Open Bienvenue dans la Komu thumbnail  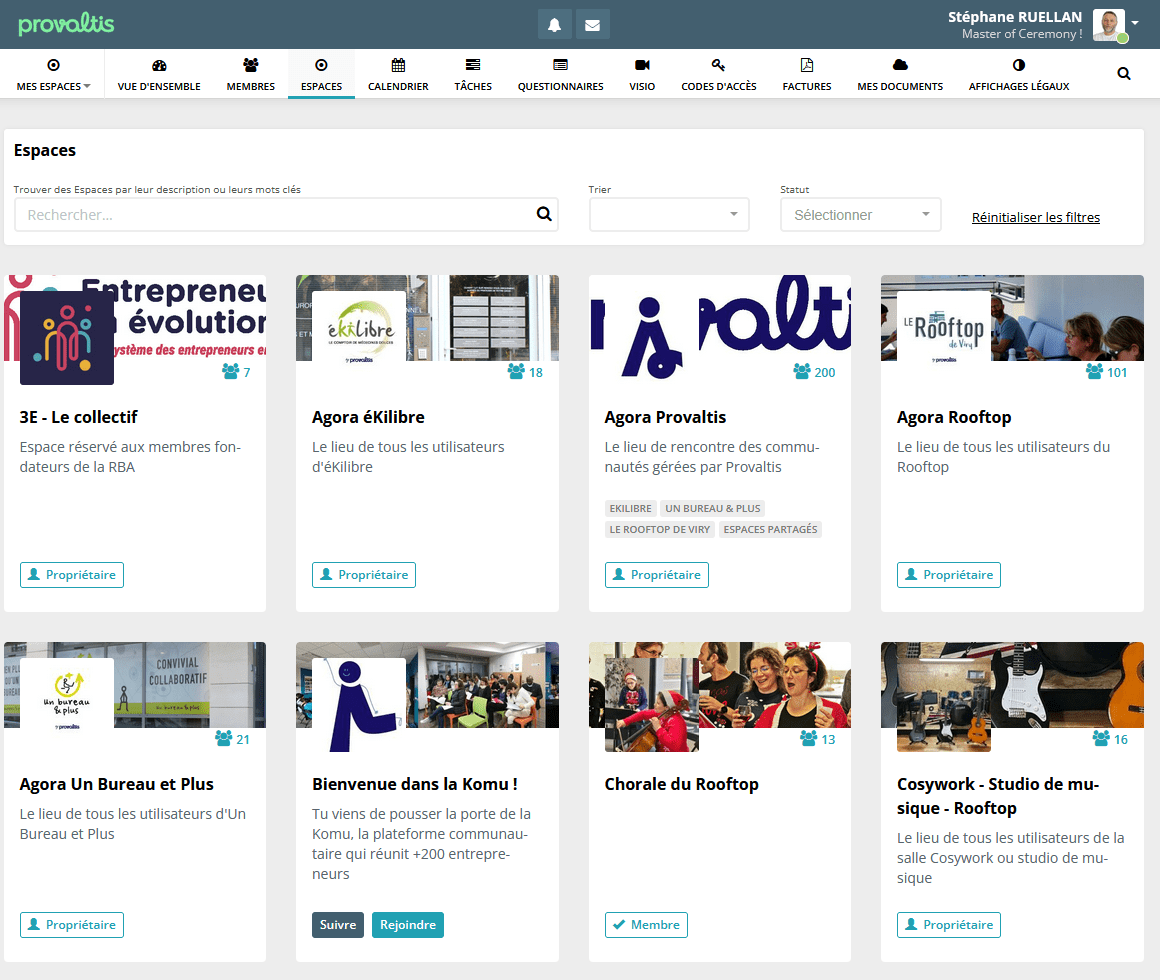(x=359, y=705)
